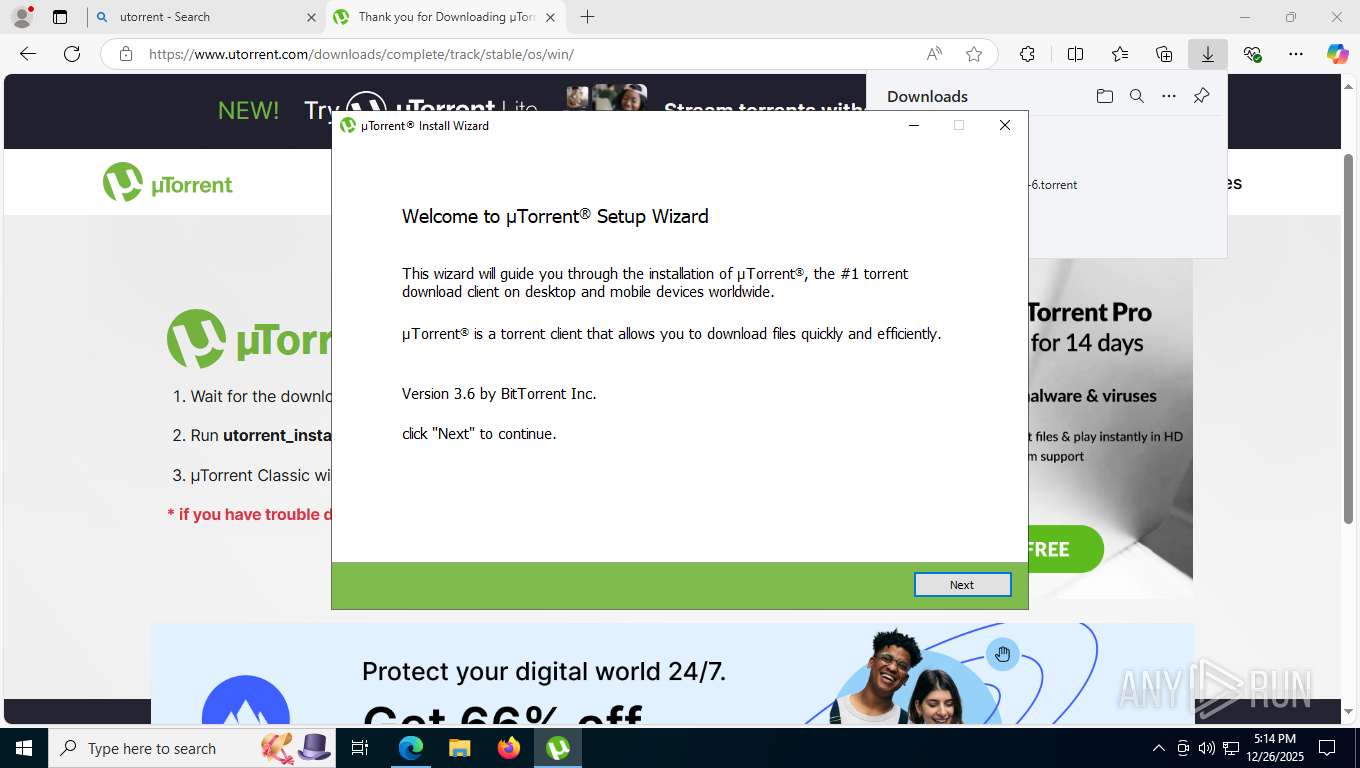
Task: Open the Windows Start menu
Action: click(x=23, y=748)
